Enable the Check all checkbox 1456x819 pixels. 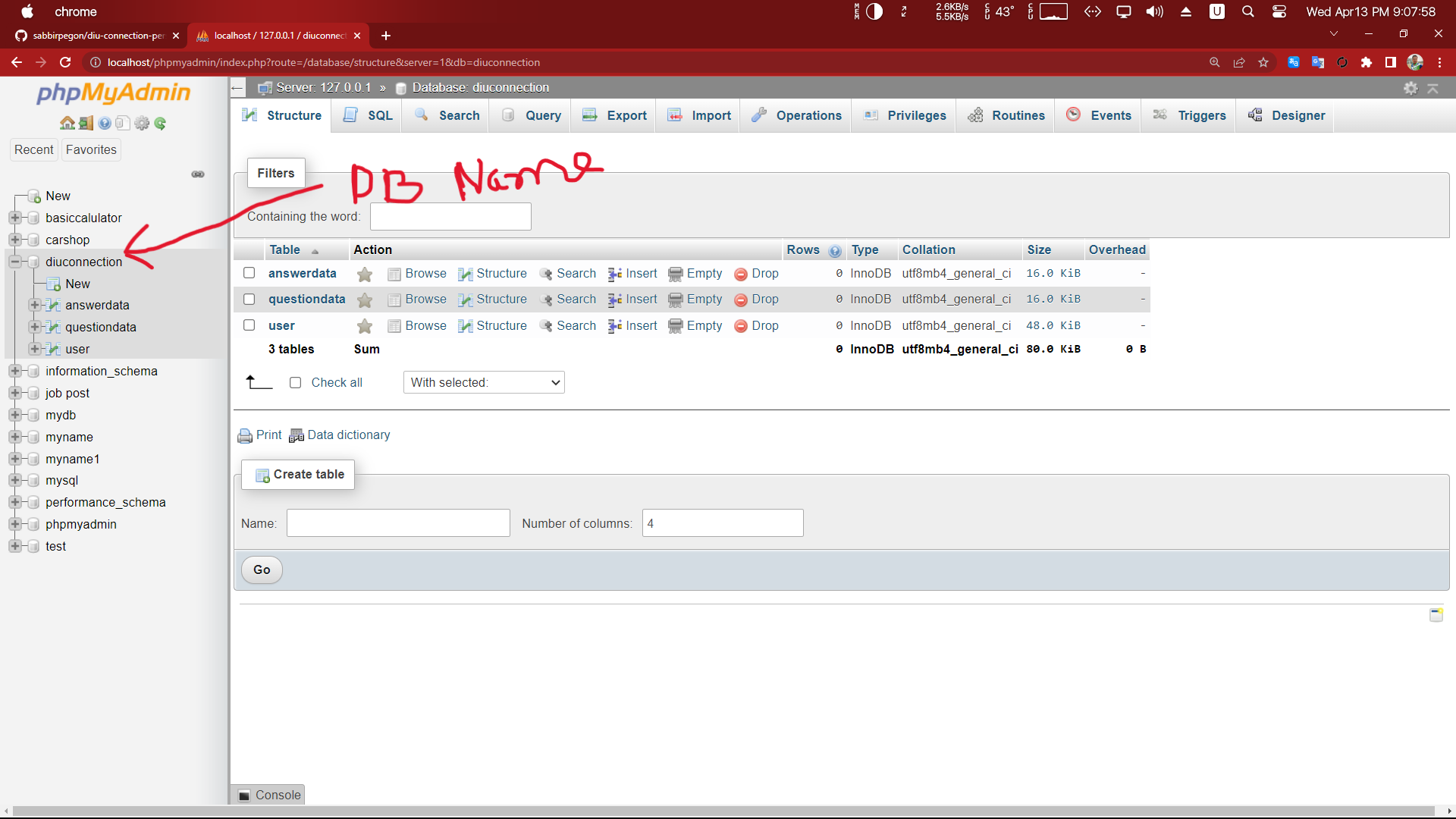point(296,382)
